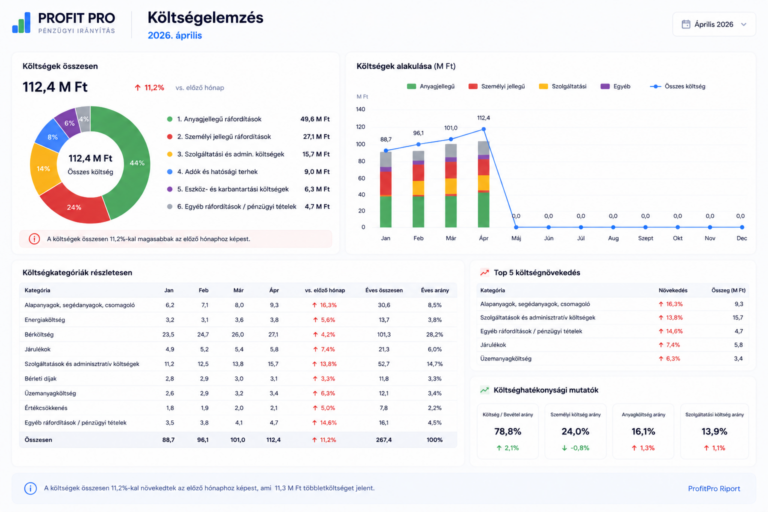Viewport: 768px width, 512px height.
Task: Click the 13,8% arrow in details table
Action: pos(314,364)
